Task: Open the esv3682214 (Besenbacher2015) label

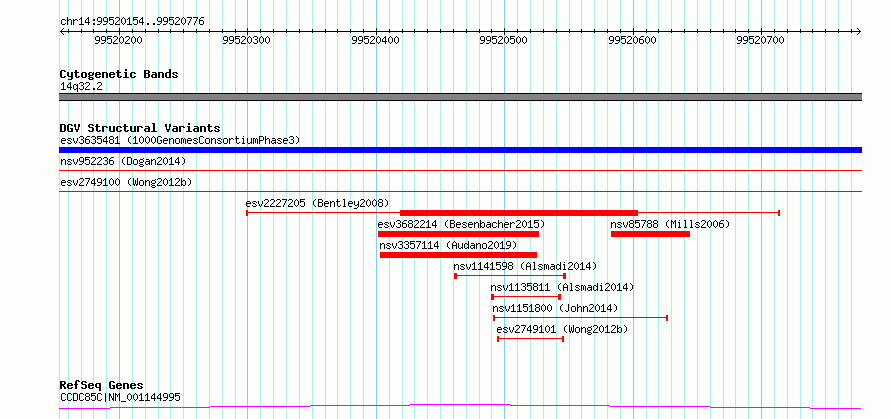Action: [x=461, y=224]
